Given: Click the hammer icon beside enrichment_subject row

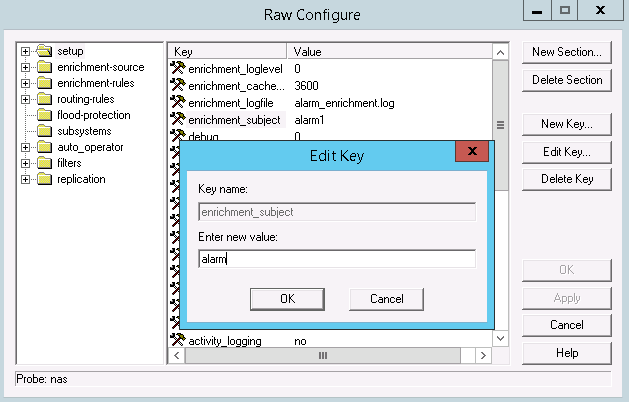Looking at the screenshot, I should pyautogui.click(x=177, y=120).
